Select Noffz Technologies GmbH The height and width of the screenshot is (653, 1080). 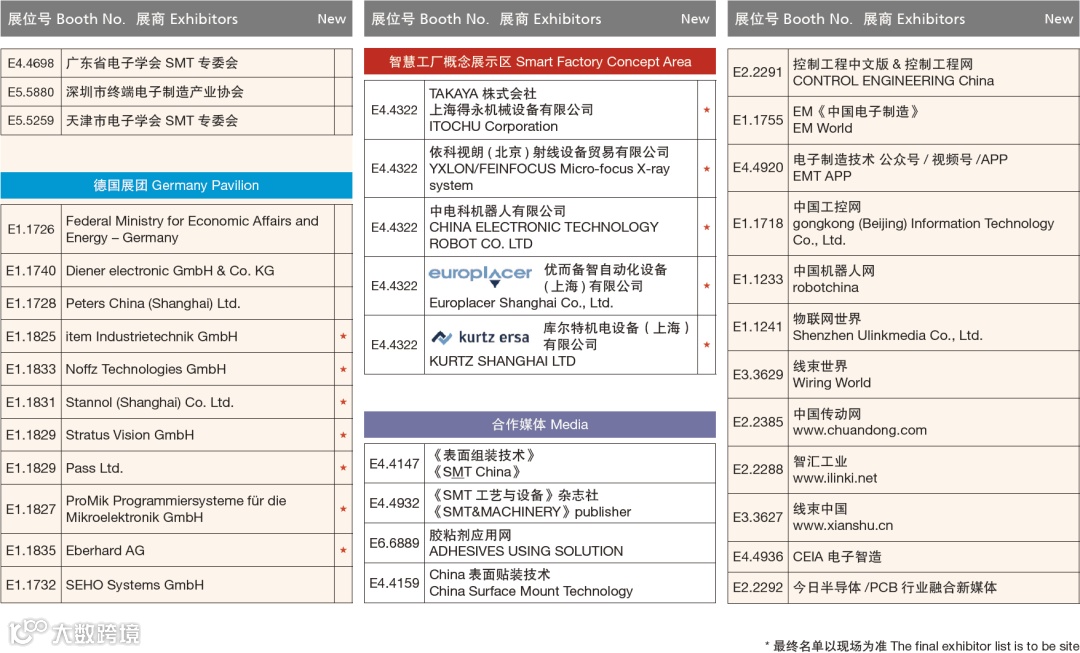point(145,369)
